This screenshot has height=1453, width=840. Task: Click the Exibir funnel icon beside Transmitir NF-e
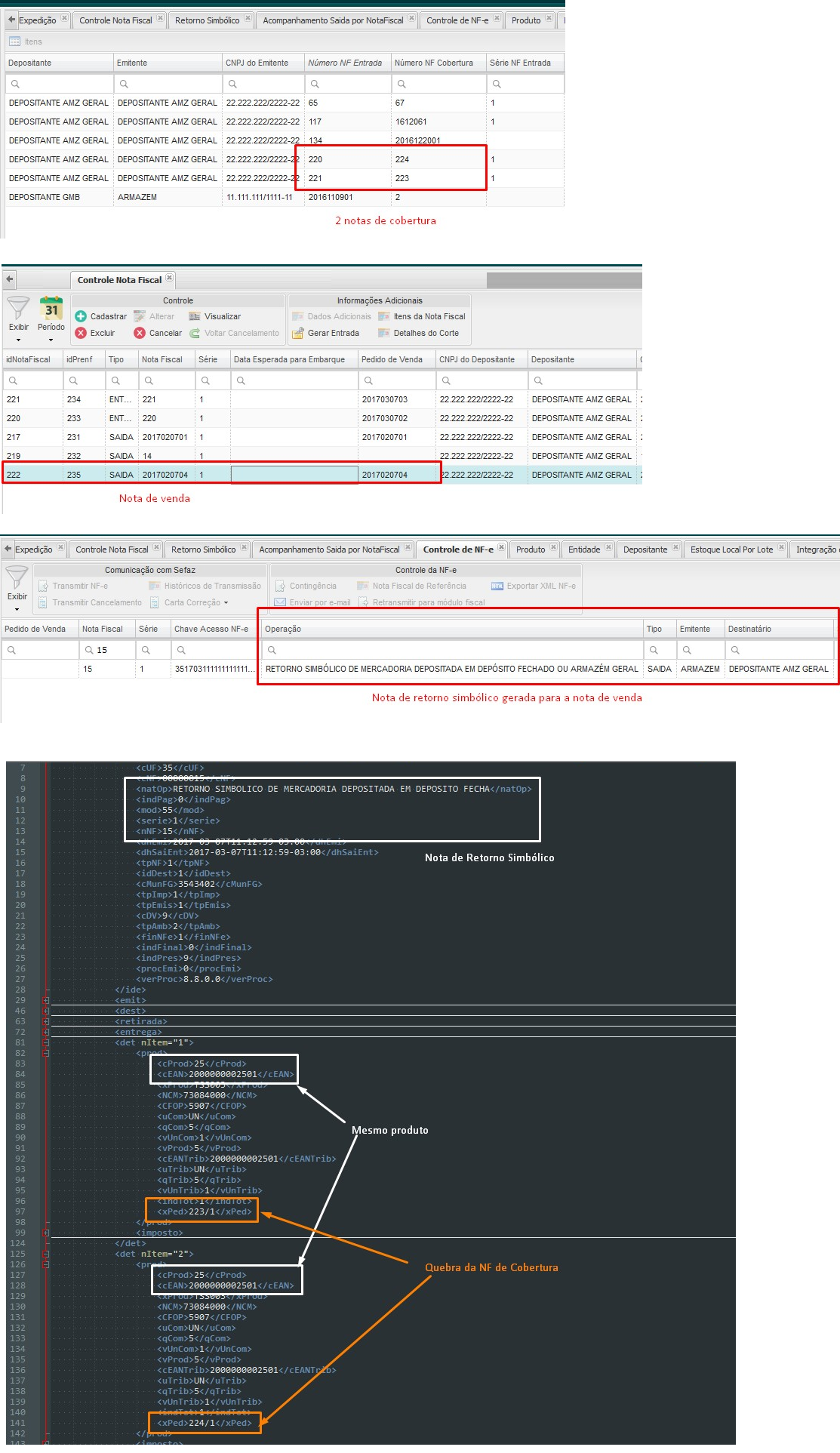point(17,577)
